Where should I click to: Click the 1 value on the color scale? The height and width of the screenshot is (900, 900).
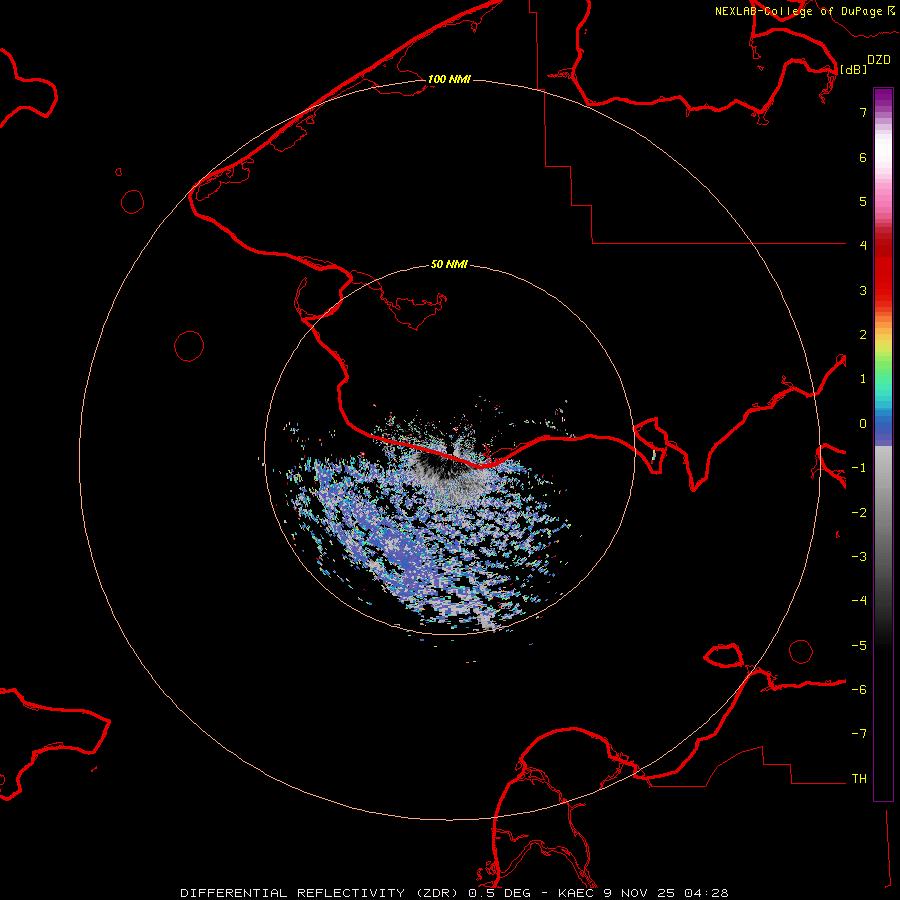click(863, 379)
